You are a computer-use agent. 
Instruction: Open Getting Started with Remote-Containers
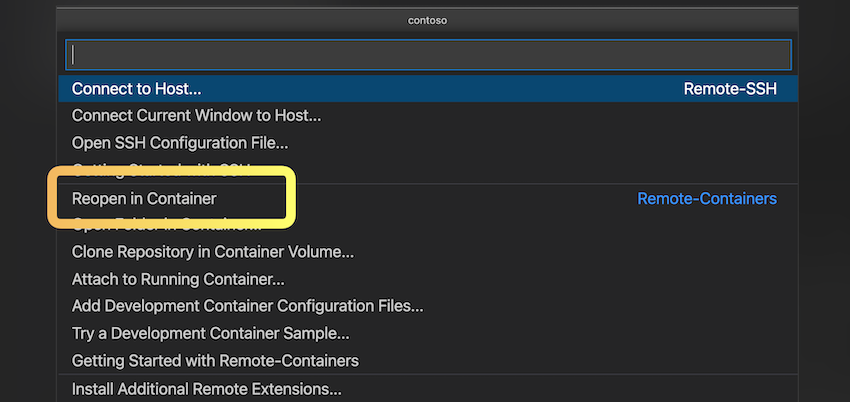click(215, 360)
